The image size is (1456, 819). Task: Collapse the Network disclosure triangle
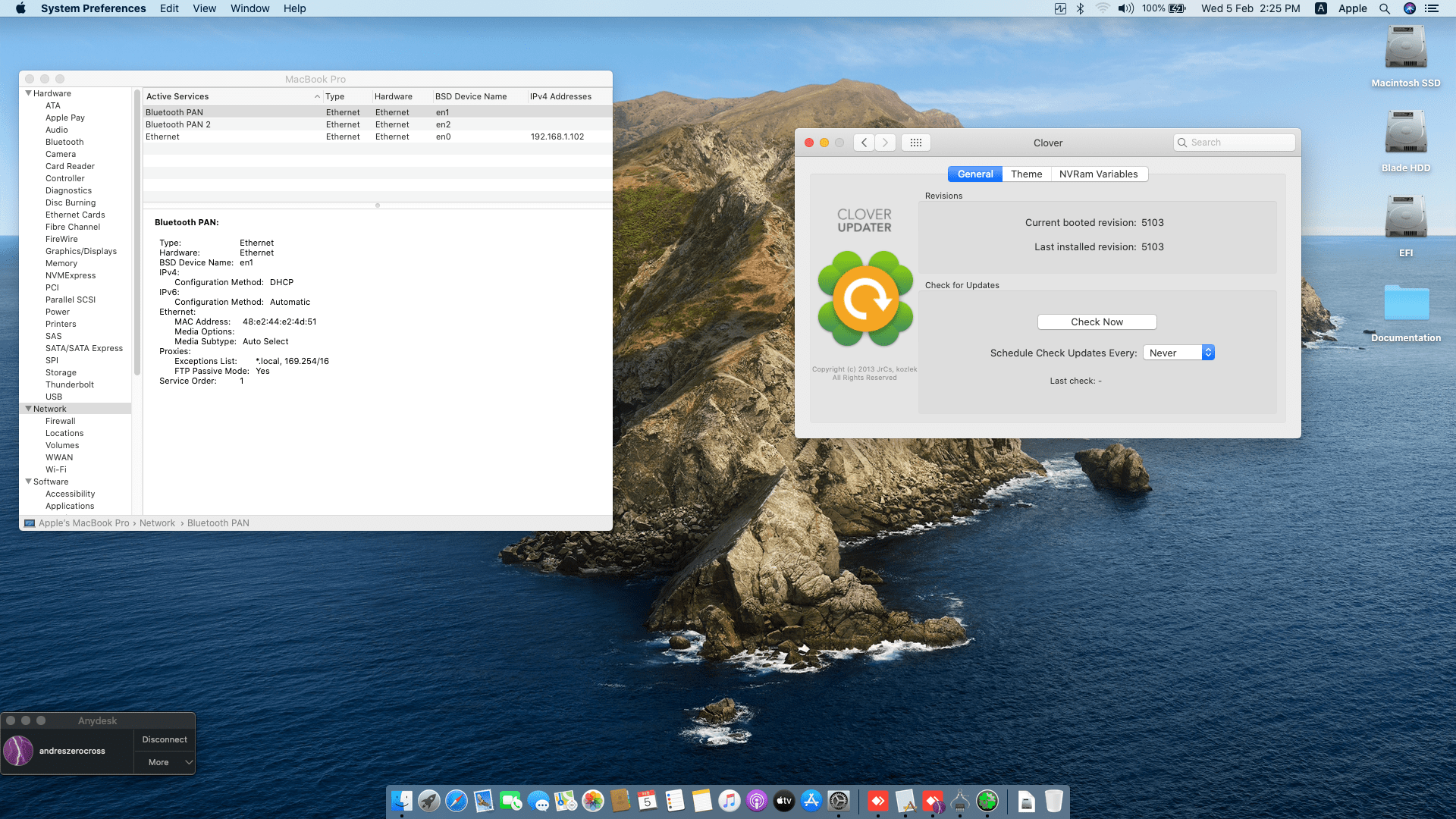pos(29,409)
